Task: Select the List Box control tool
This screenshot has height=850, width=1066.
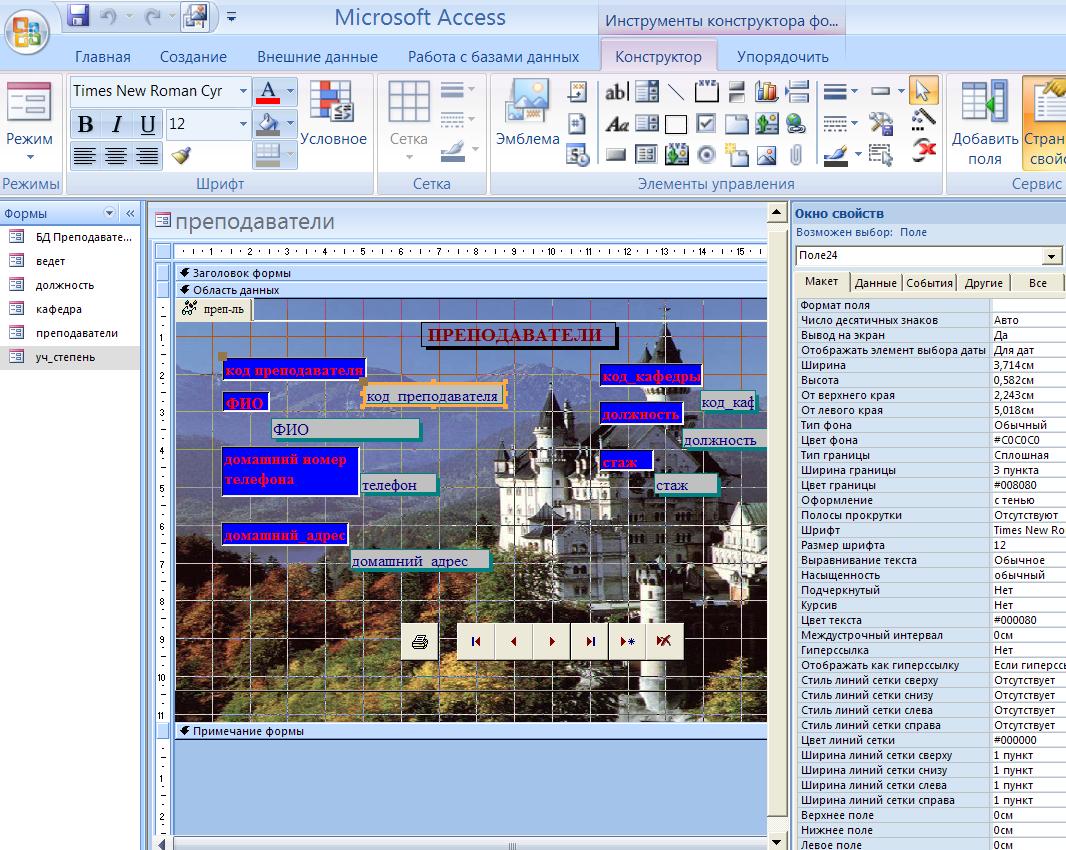Action: coord(647,123)
